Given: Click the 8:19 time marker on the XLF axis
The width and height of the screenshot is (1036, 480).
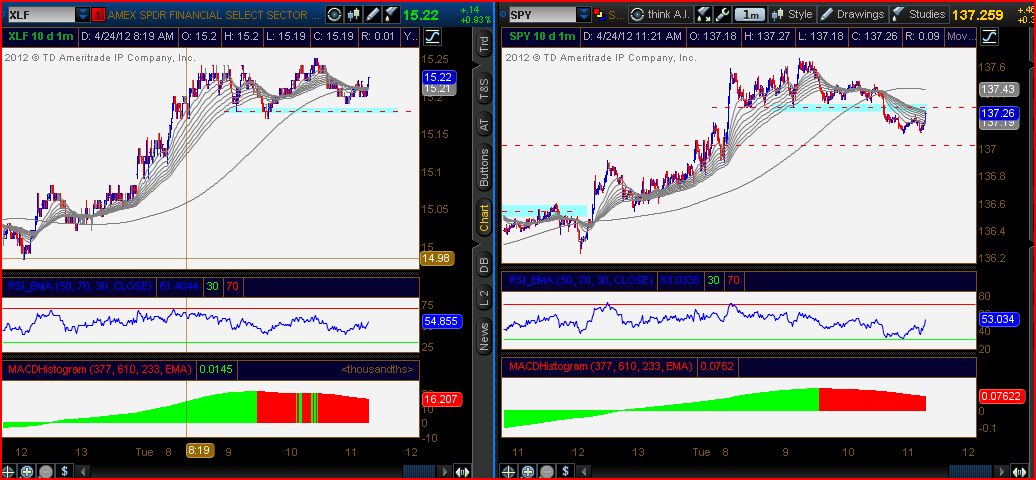Looking at the screenshot, I should [x=199, y=452].
